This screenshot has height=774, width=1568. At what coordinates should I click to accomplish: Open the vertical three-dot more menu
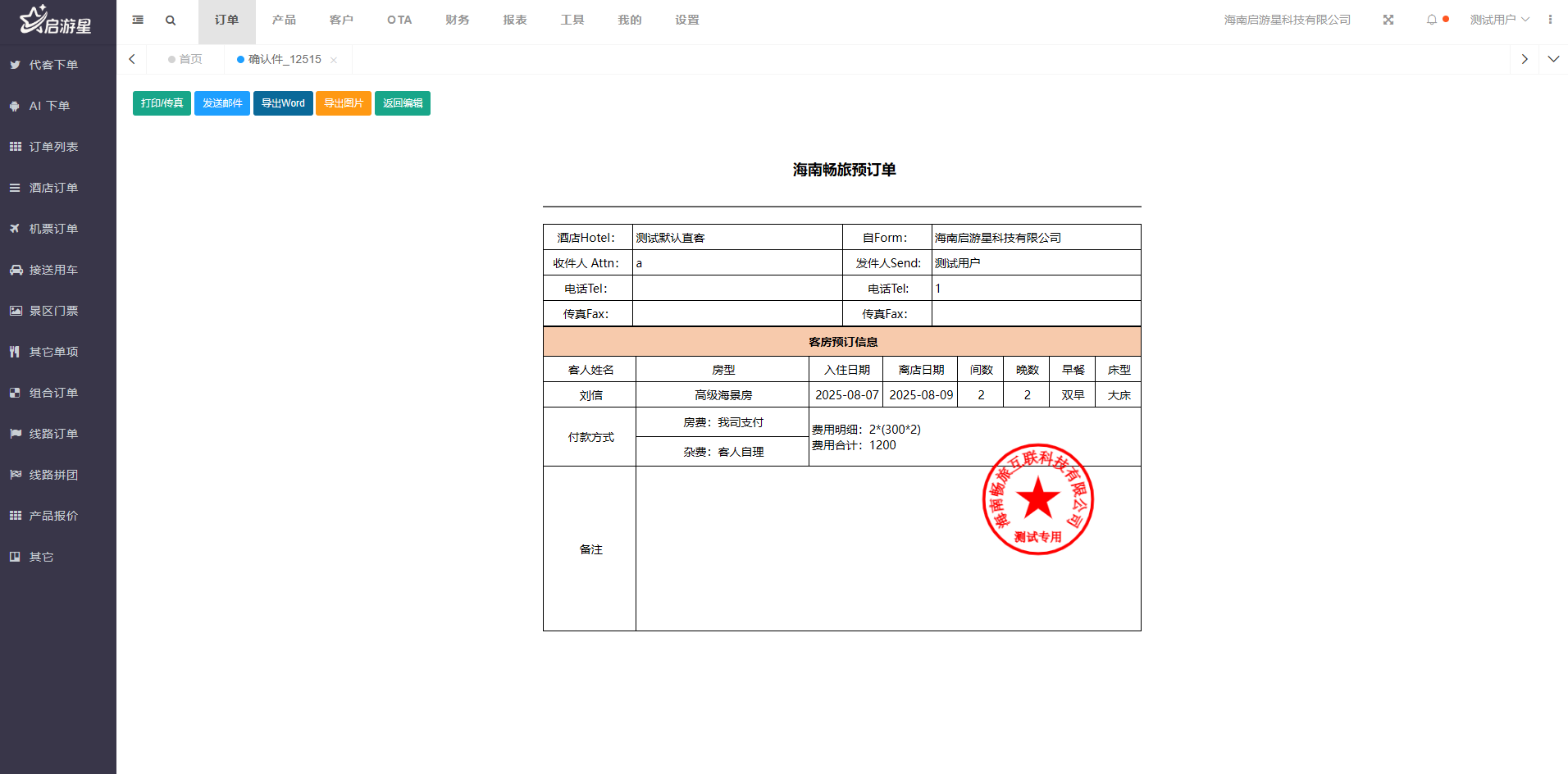(x=1550, y=20)
